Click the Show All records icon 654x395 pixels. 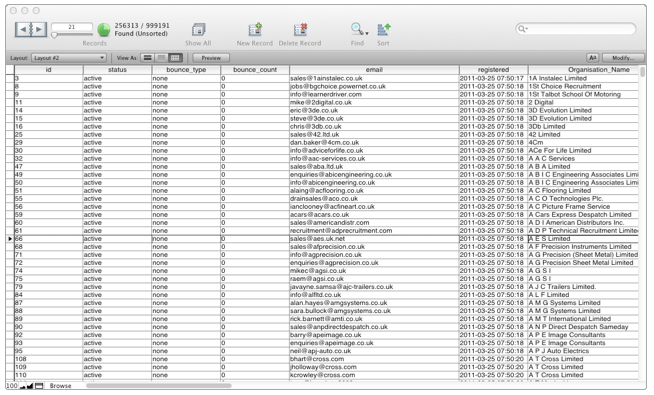tap(198, 30)
